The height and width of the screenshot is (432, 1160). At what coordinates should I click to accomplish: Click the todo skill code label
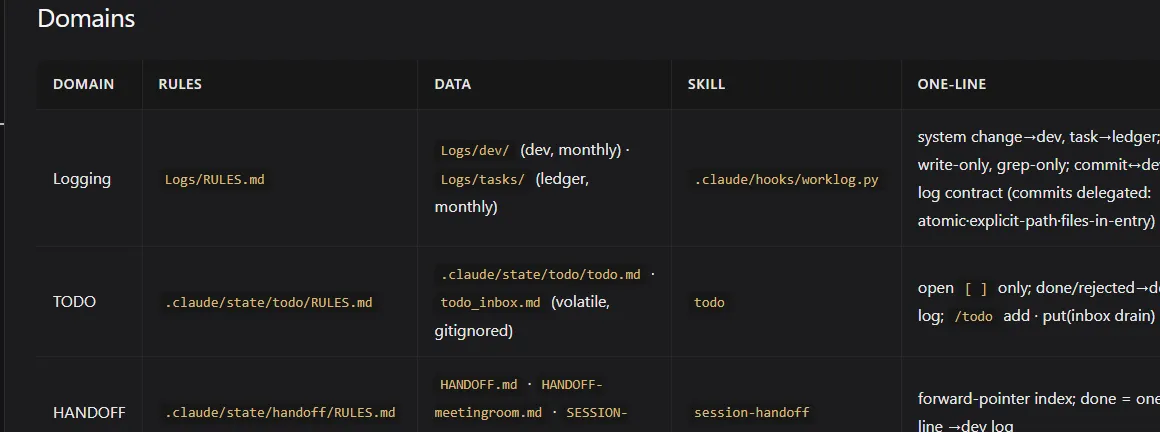[709, 302]
